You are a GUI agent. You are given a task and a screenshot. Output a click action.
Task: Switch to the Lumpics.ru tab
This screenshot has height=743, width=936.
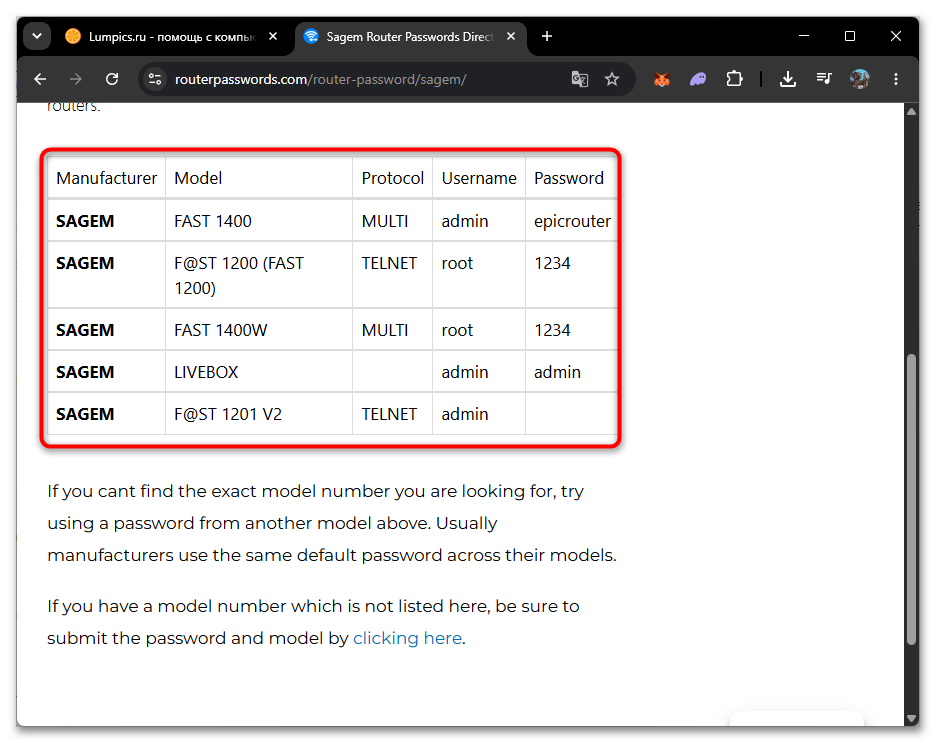tap(172, 36)
